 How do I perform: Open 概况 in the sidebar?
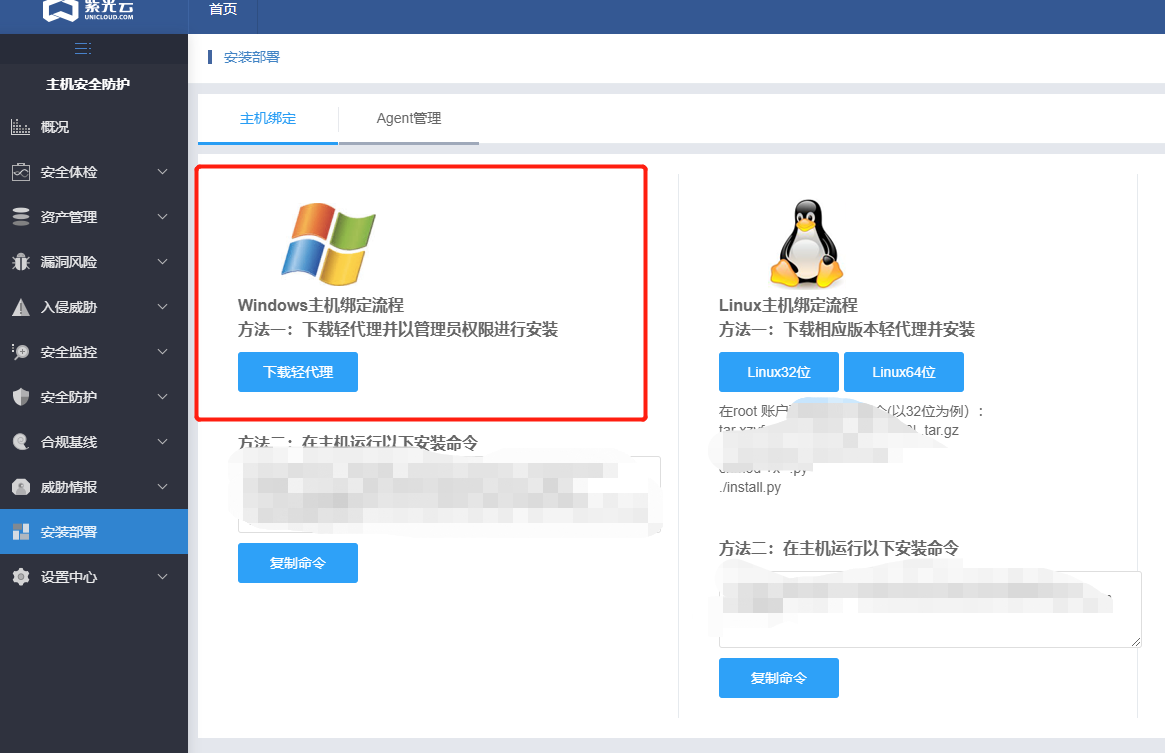[x=94, y=127]
